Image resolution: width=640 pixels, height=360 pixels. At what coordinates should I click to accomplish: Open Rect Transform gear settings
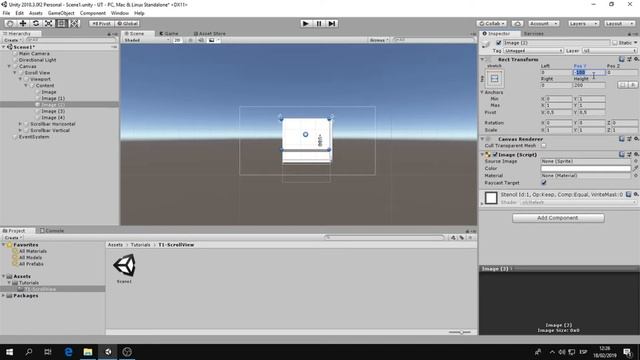tap(636, 59)
